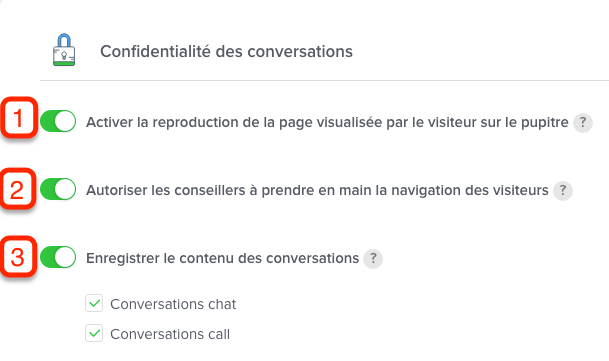Disable visitor page reproduction toggle
Image resolution: width=609 pixels, height=361 pixels.
pos(58,121)
